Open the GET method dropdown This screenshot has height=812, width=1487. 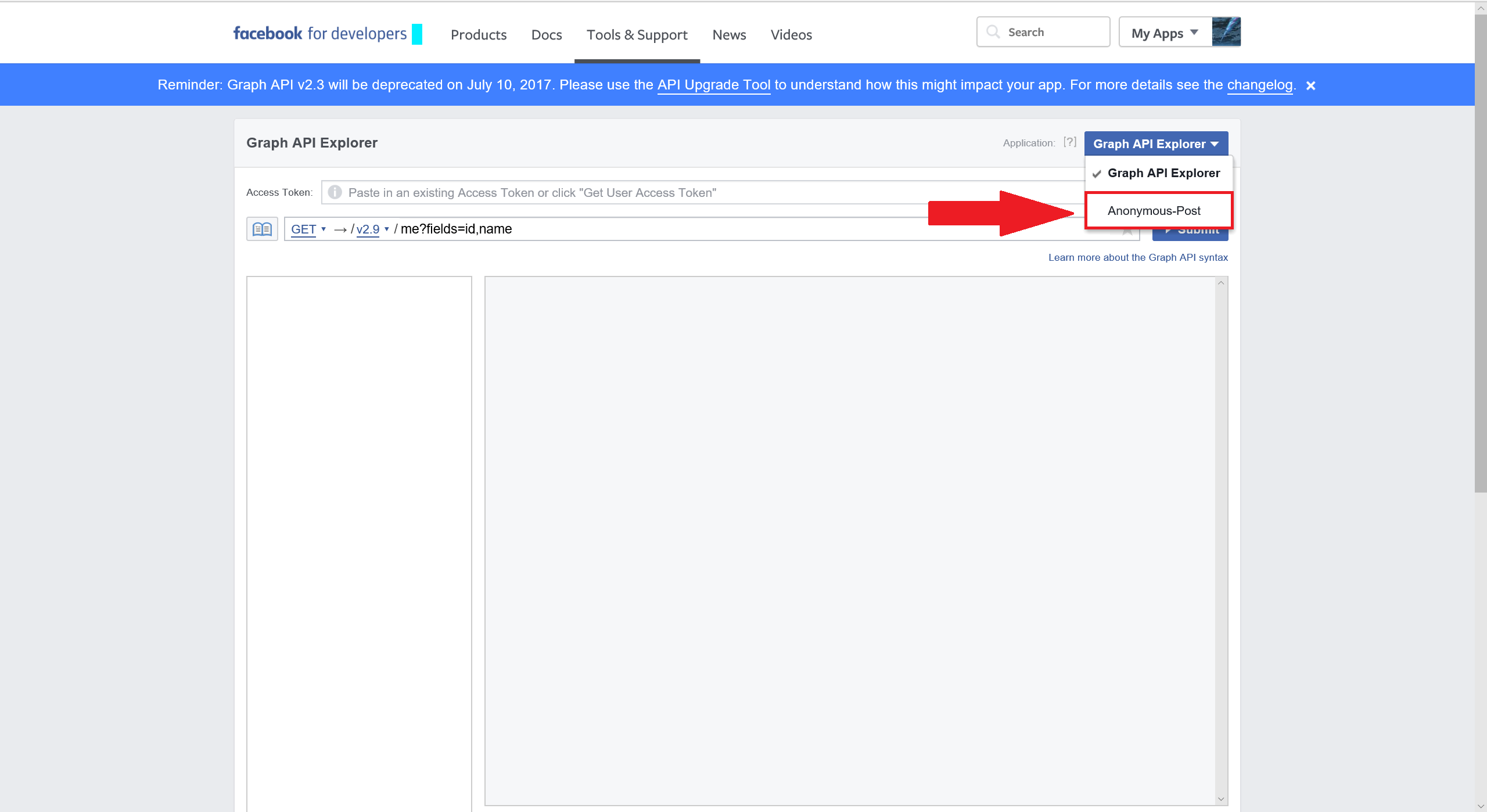pos(308,229)
